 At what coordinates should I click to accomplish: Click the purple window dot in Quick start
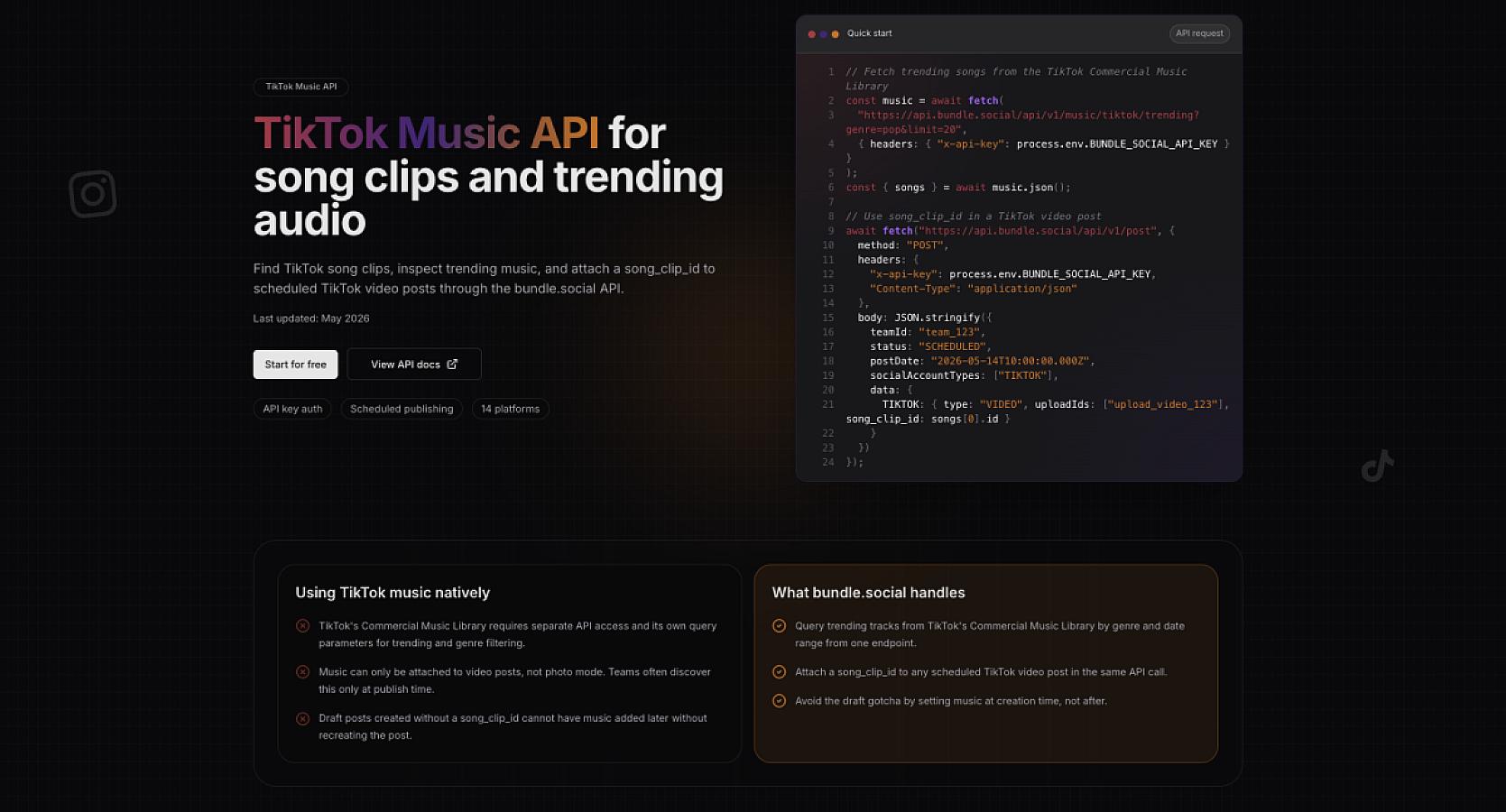[823, 34]
